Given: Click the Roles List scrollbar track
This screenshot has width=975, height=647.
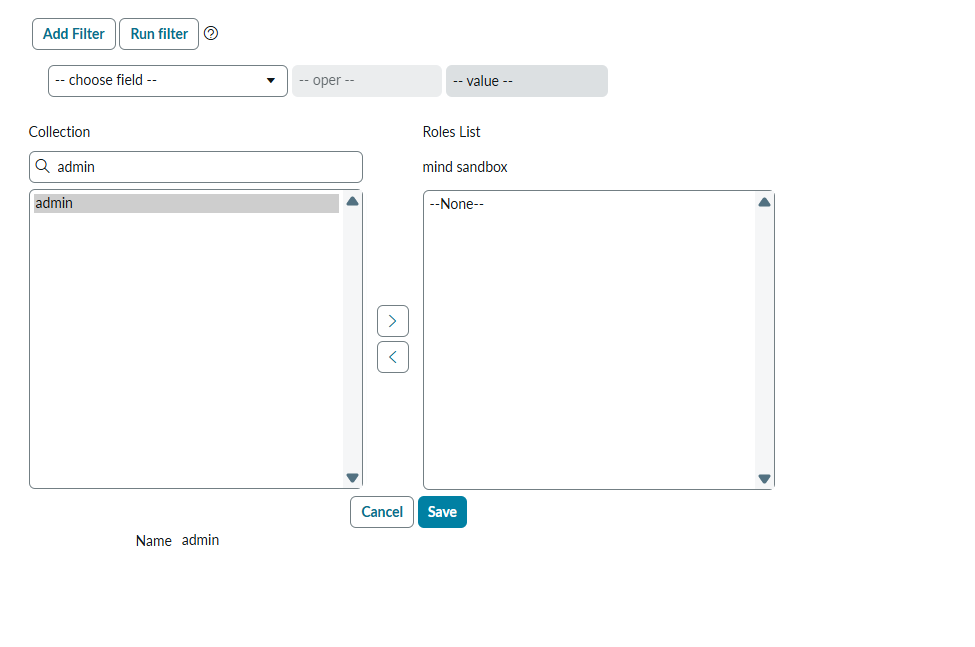Looking at the screenshot, I should point(764,340).
